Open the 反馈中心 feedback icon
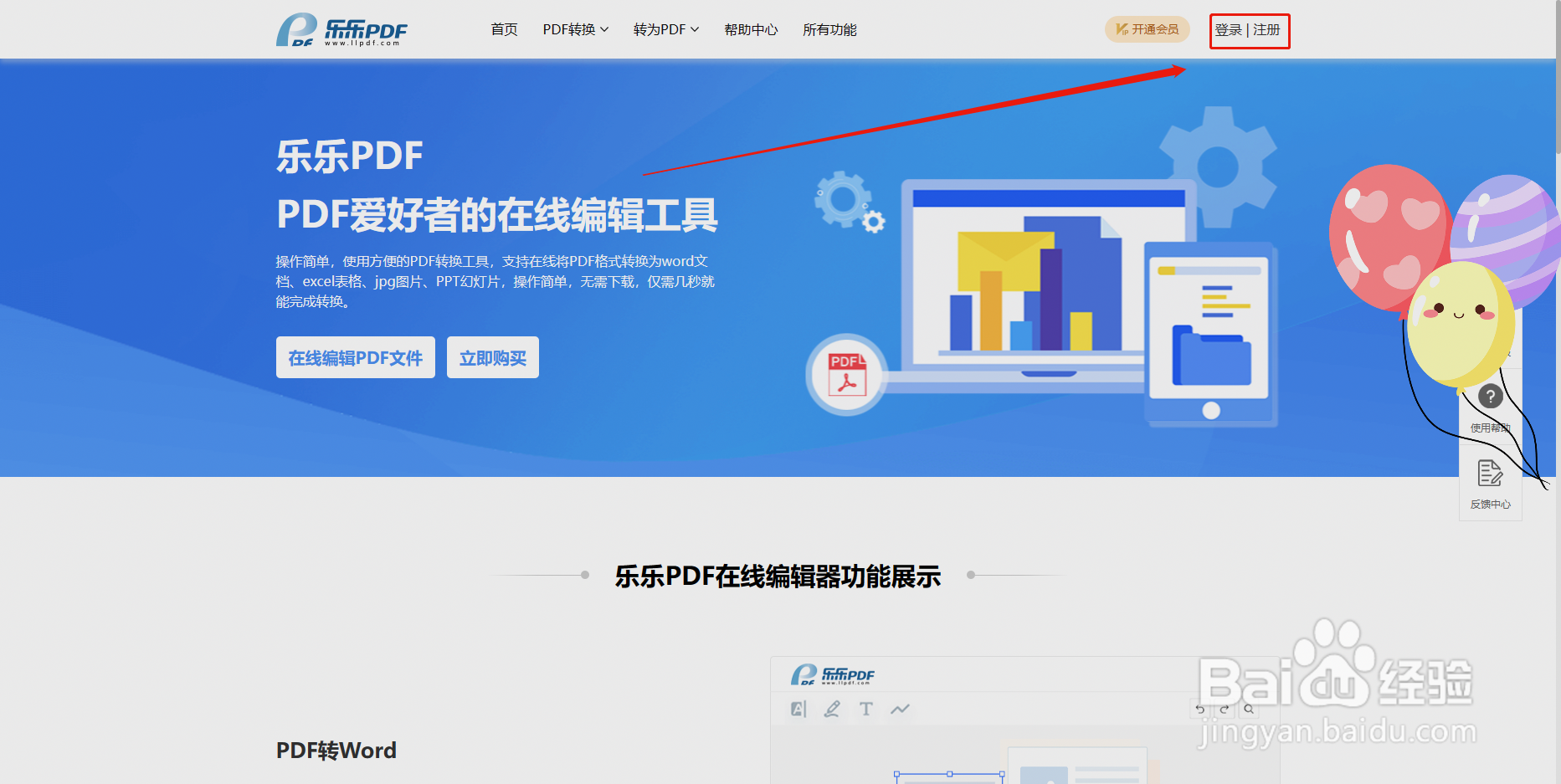1561x784 pixels. 1490,474
